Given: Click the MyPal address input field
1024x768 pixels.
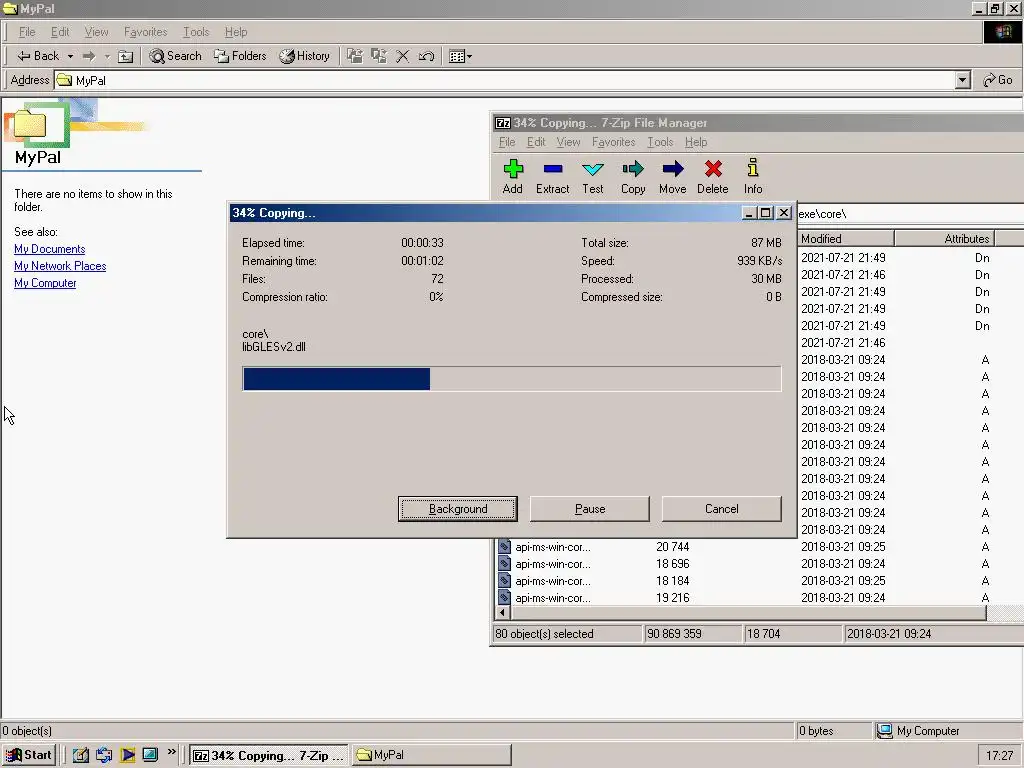Looking at the screenshot, I should click(x=505, y=80).
